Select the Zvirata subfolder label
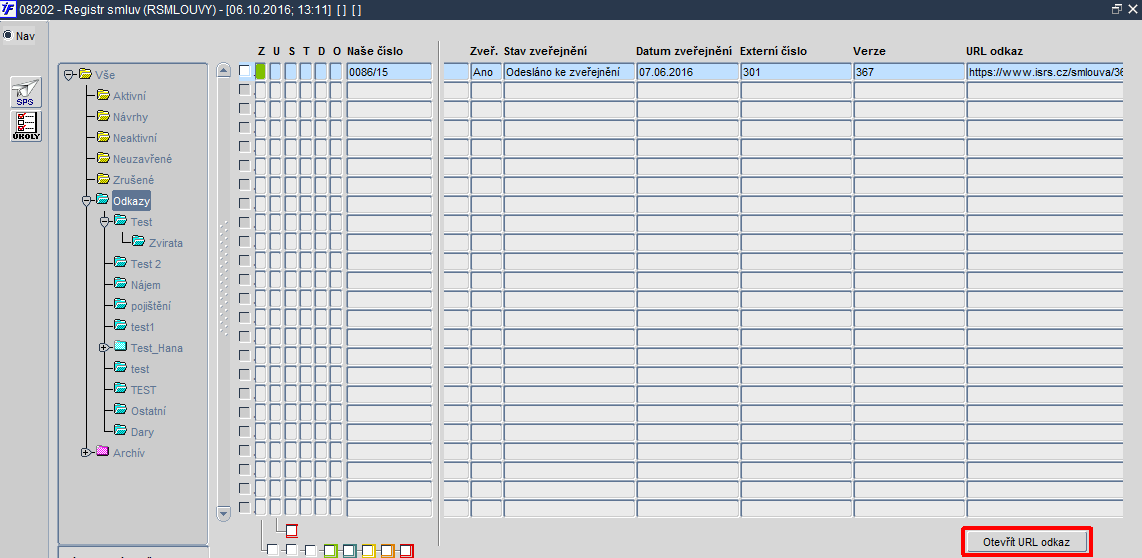Screen dimensions: 1142x558 click(165, 243)
